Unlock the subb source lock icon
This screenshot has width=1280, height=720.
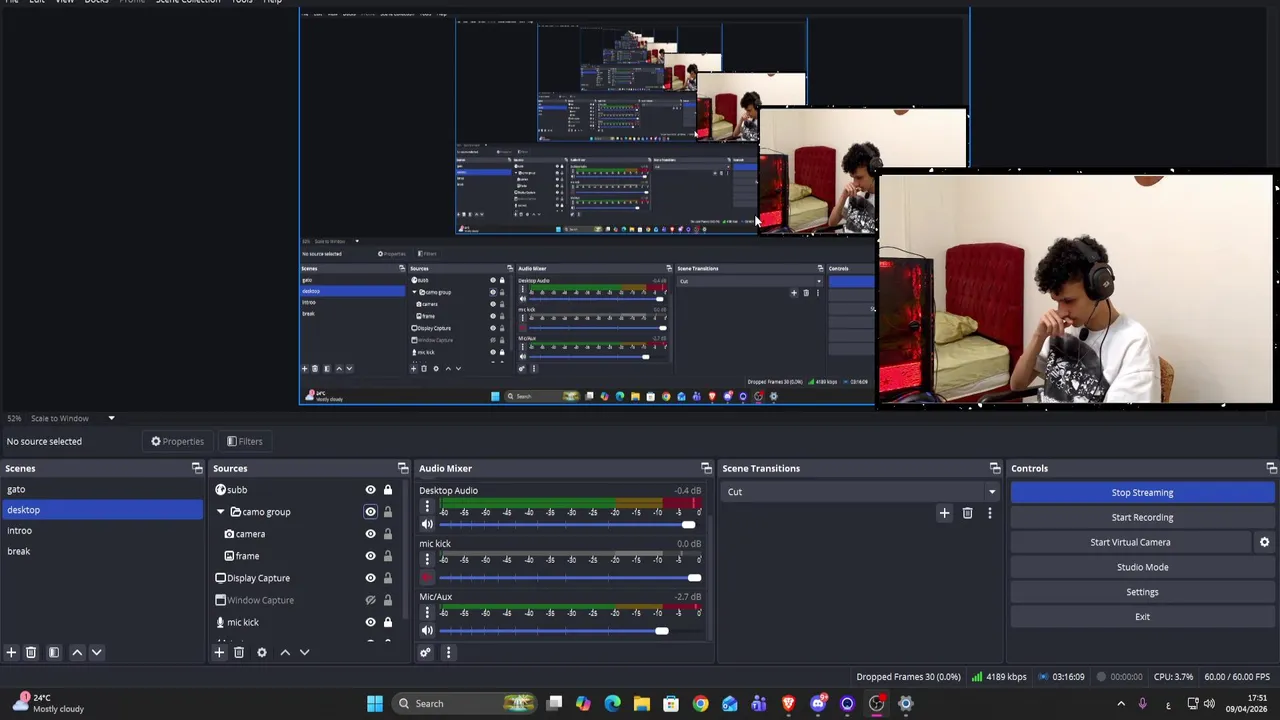388,490
